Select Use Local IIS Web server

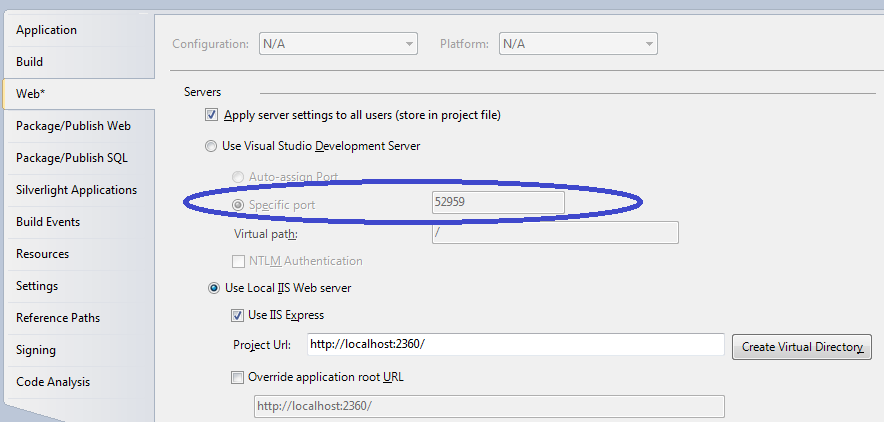tap(214, 288)
